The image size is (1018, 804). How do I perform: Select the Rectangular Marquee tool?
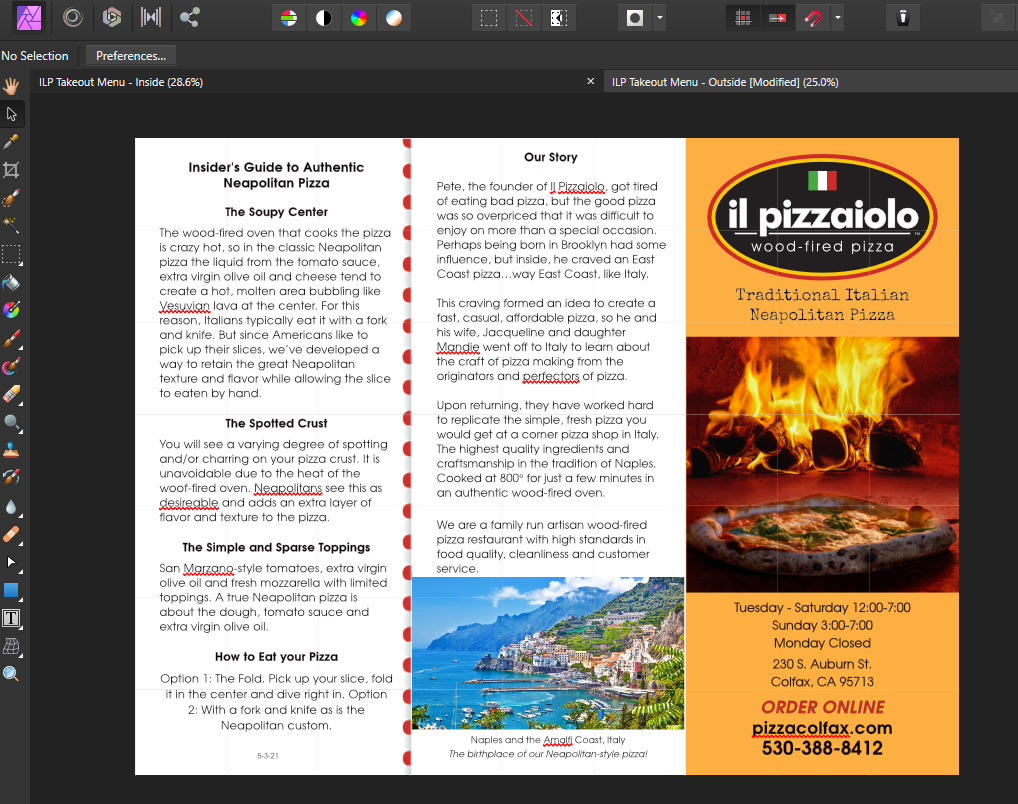[x=11, y=254]
